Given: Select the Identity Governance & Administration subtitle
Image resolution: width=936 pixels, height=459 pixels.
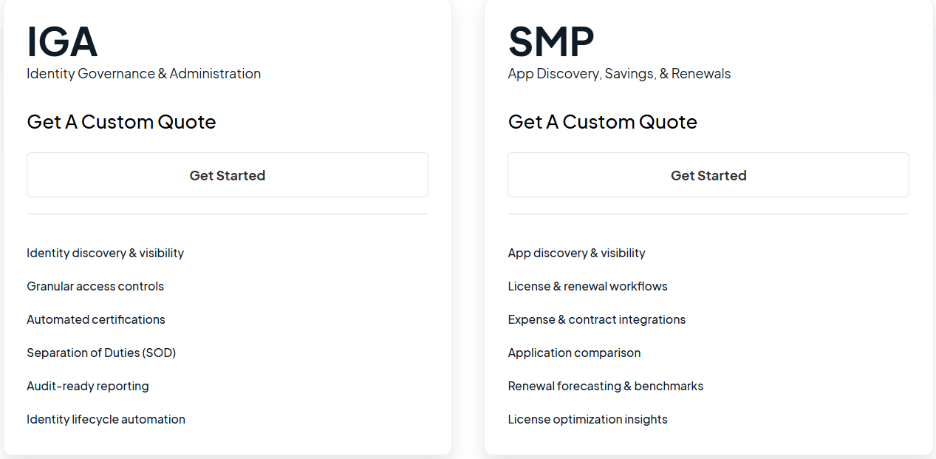Looking at the screenshot, I should (143, 74).
